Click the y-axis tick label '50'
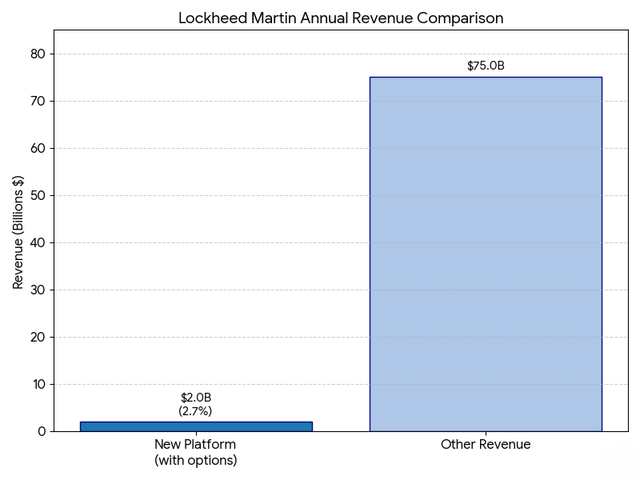Viewport: 640px width, 480px height. pos(38,196)
